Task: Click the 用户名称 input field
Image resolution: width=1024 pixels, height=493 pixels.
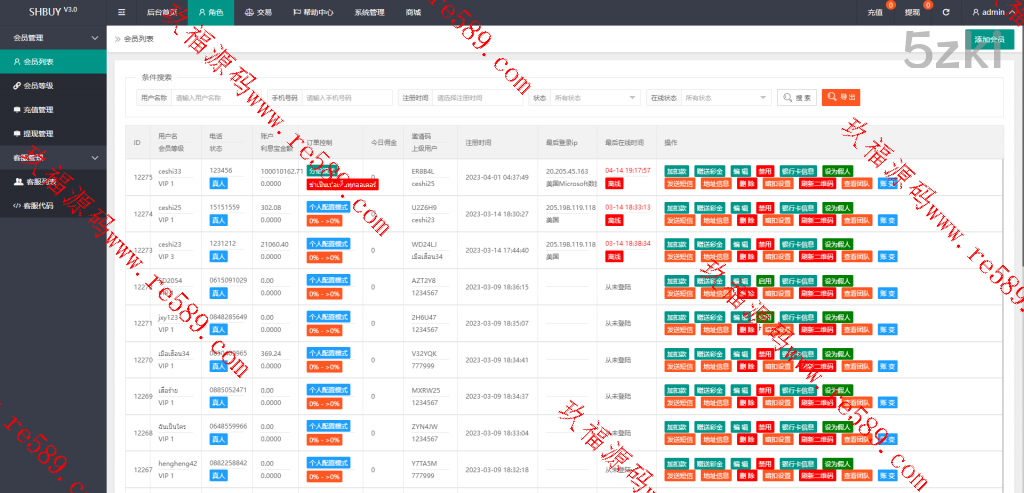Action: [216, 98]
